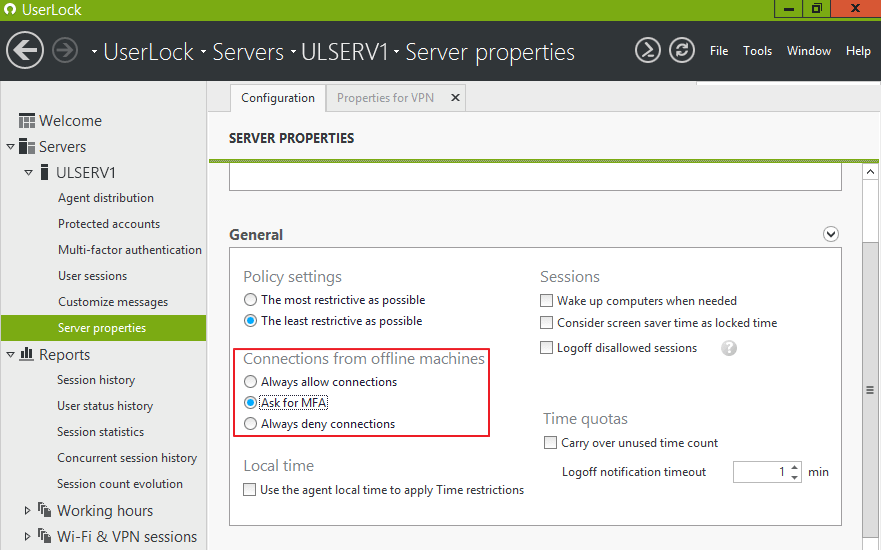Switch to the Configuration tab
This screenshot has width=881, height=550.
pyautogui.click(x=278, y=98)
